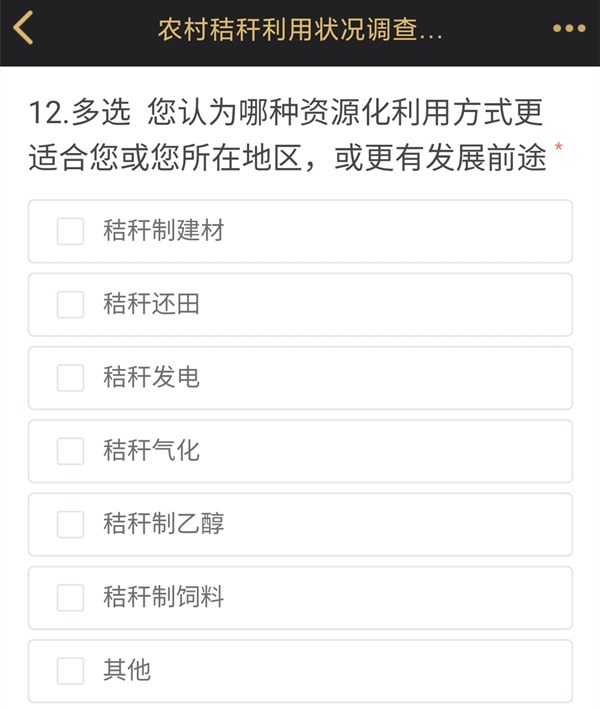Select the 秸秆气化 checkbox
Viewport: 600px width, 709px height.
coord(70,451)
